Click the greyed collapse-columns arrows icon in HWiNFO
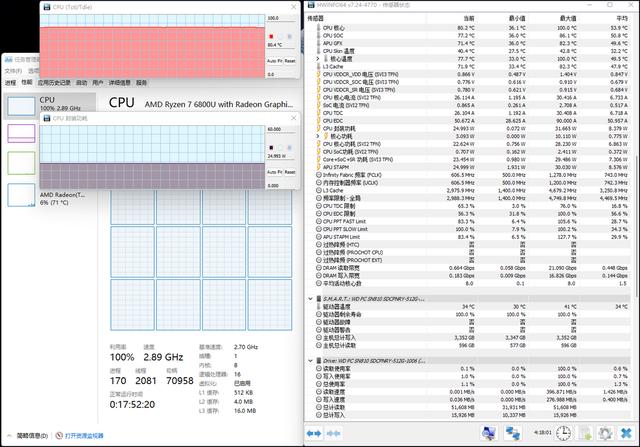640x447 pixels. pyautogui.click(x=334, y=434)
